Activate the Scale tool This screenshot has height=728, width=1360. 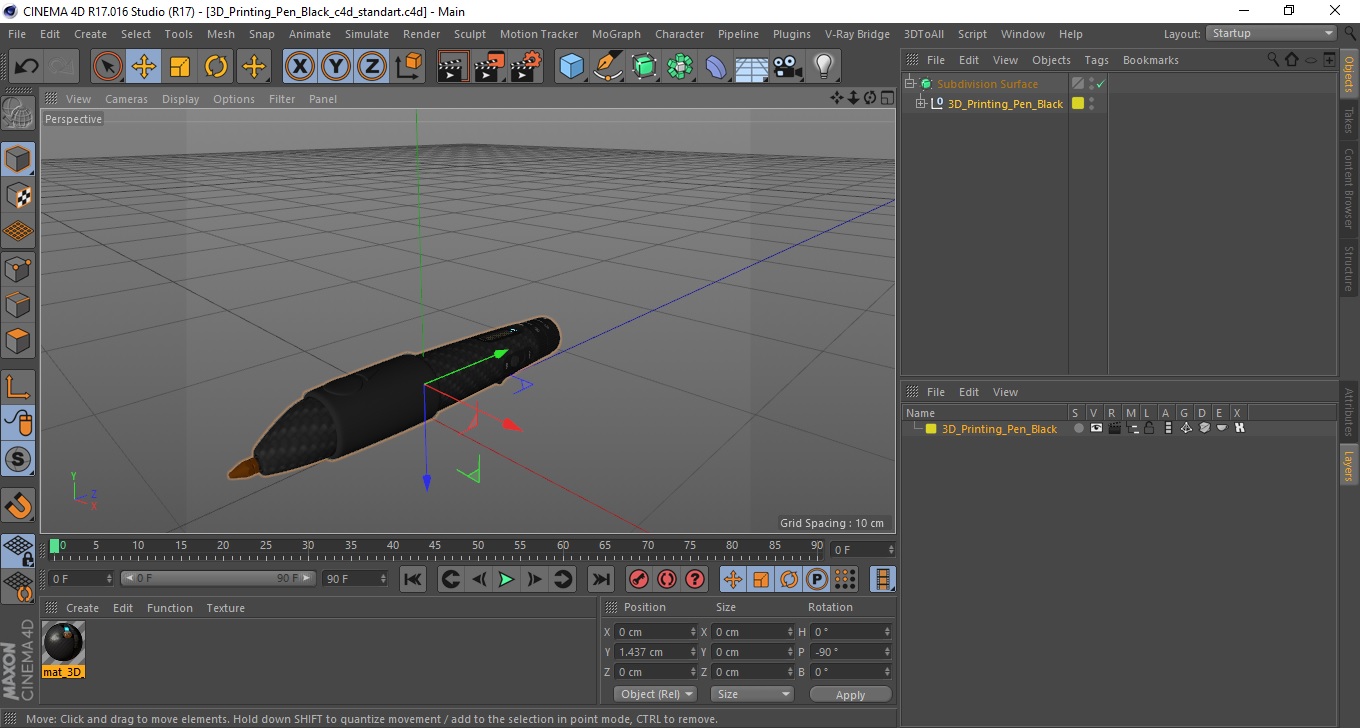180,67
